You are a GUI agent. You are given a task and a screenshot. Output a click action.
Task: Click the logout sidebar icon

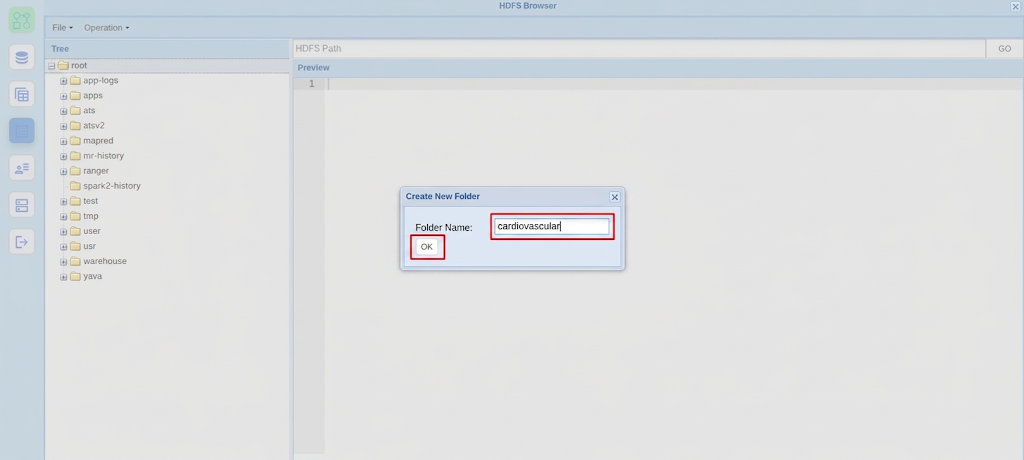22,242
